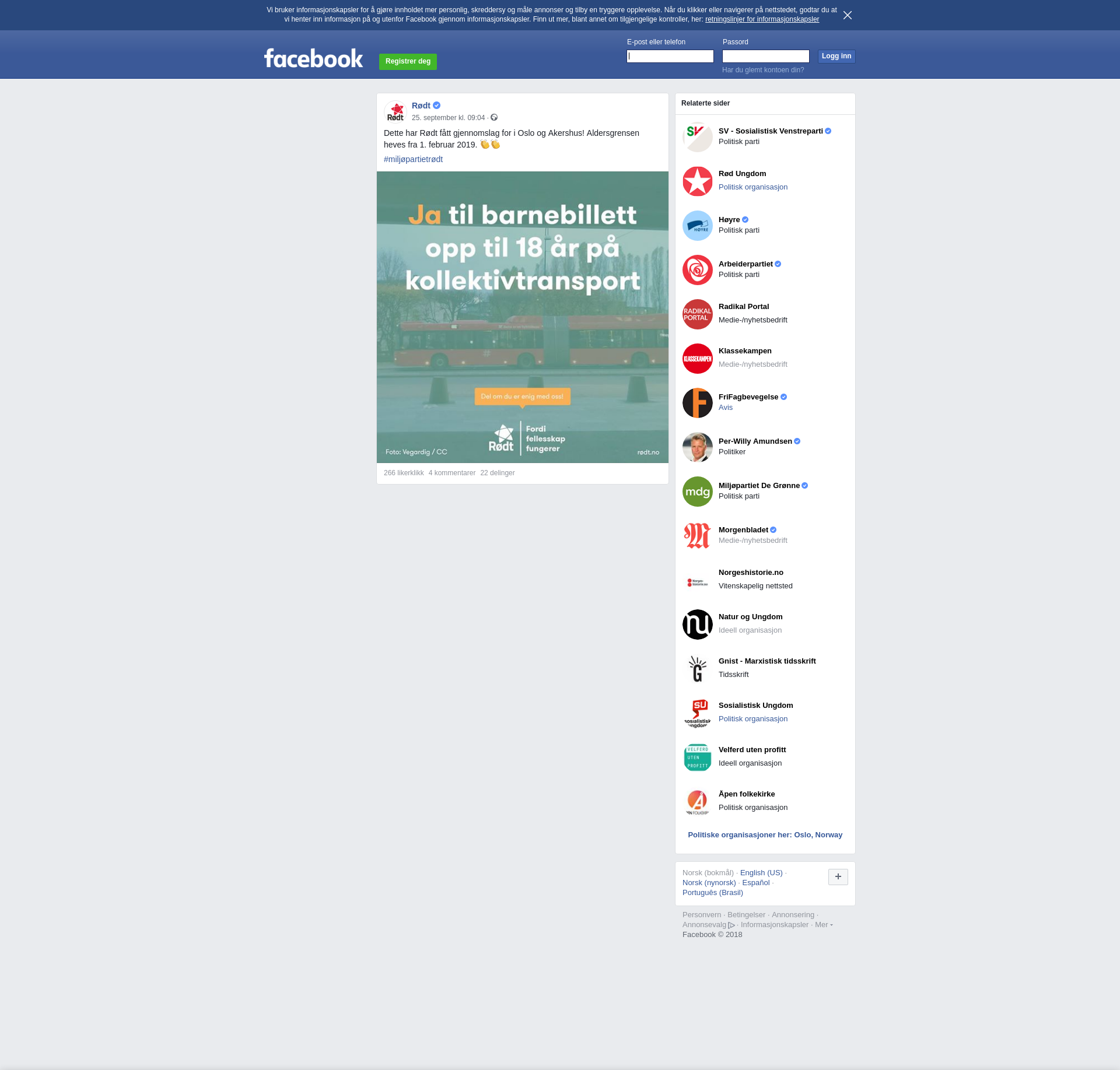This screenshot has width=1120, height=1070.
Task: Open the Klassekampen logo
Action: [x=698, y=359]
